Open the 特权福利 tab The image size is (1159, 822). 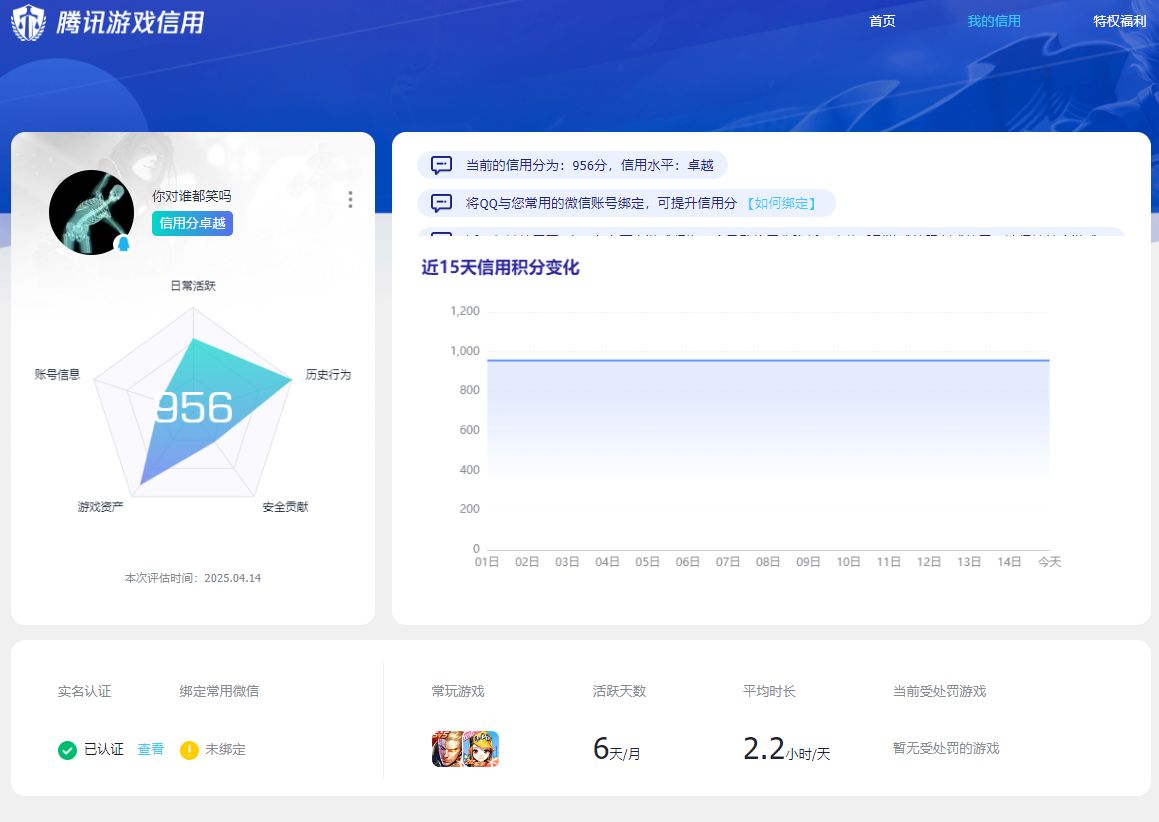tap(1120, 21)
